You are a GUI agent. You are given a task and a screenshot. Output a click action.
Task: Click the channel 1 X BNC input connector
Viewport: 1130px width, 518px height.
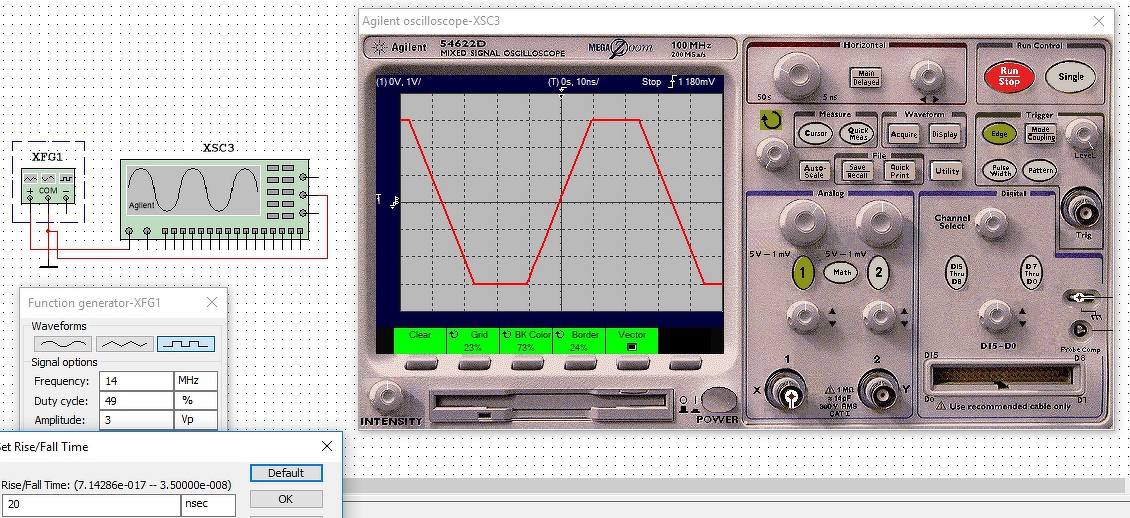788,390
